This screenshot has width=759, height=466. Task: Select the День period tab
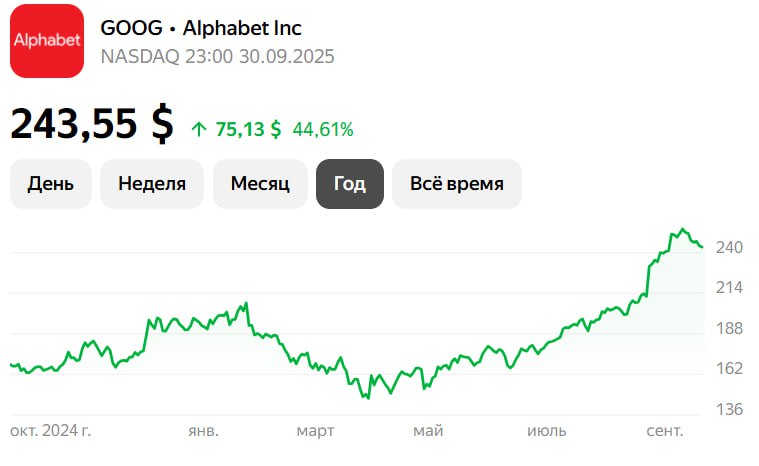click(51, 184)
